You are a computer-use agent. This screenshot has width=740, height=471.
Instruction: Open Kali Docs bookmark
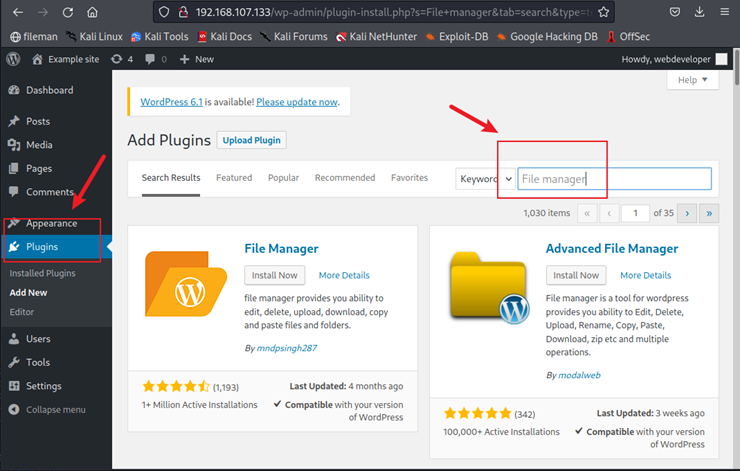click(x=225, y=37)
